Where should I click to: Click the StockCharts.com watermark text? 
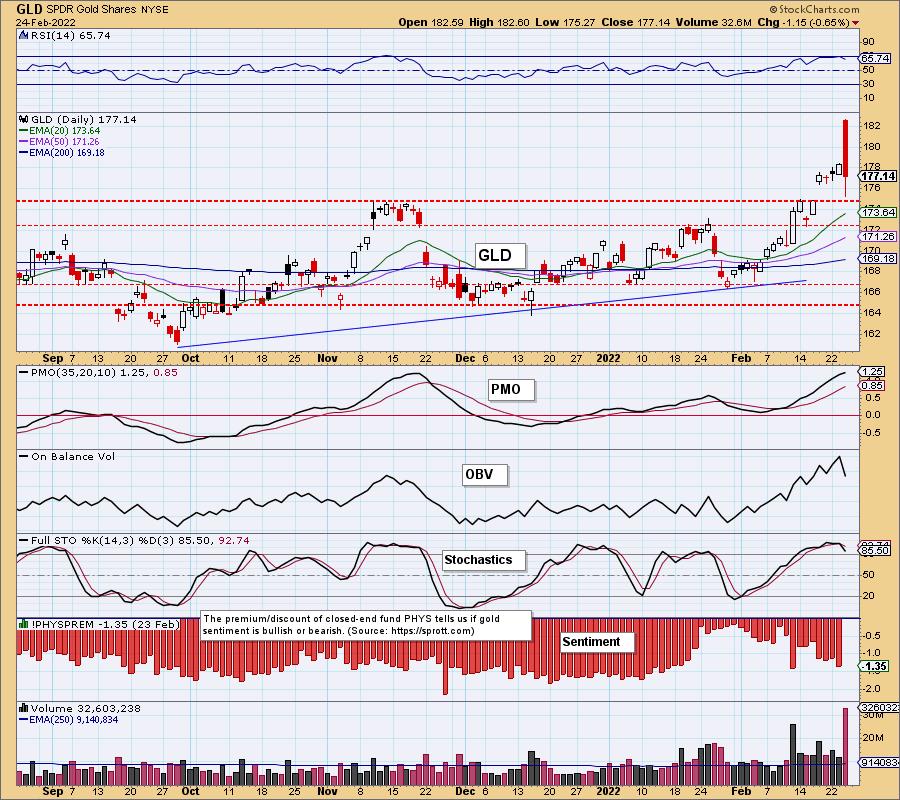[814, 9]
